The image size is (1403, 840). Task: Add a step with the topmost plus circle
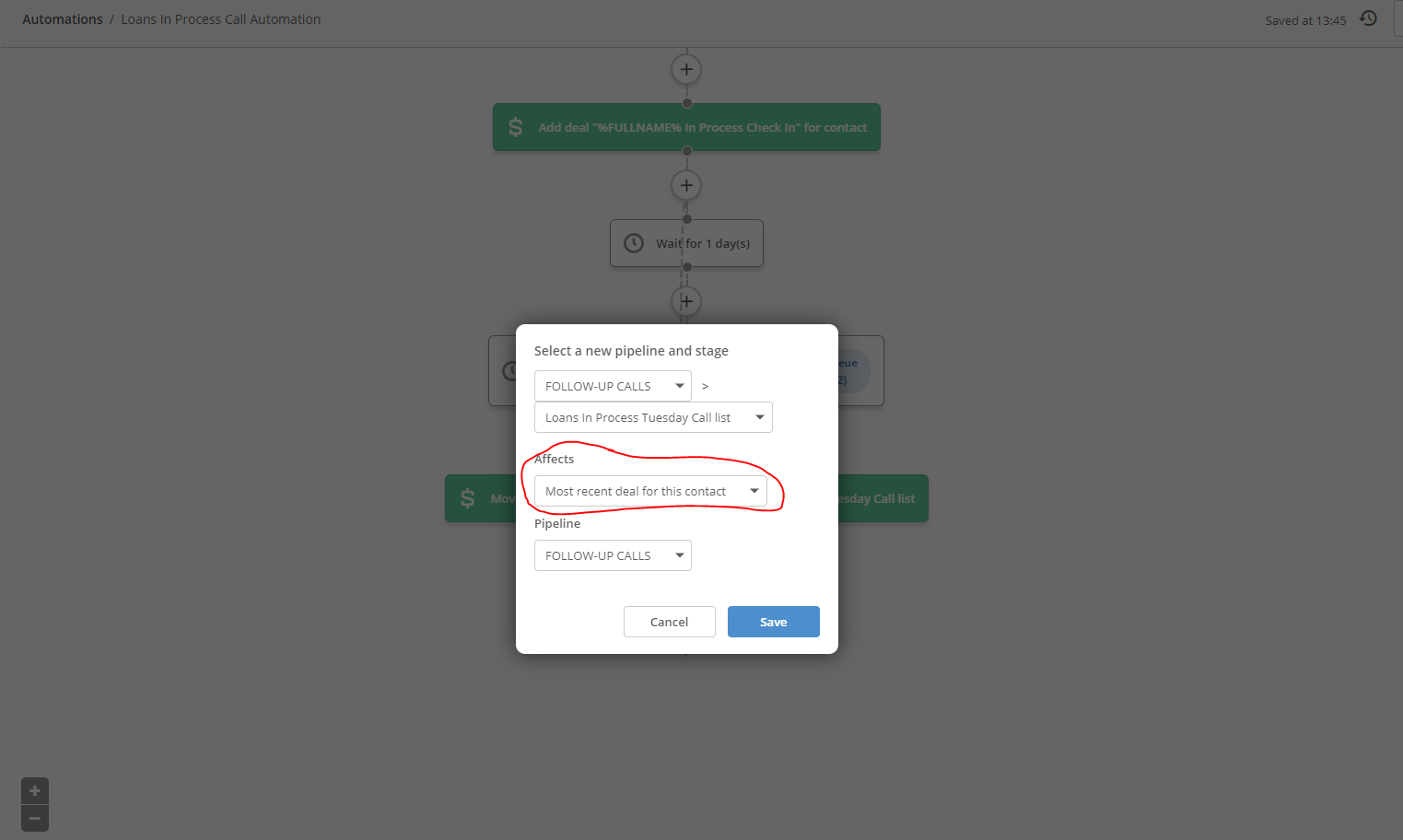(x=686, y=69)
